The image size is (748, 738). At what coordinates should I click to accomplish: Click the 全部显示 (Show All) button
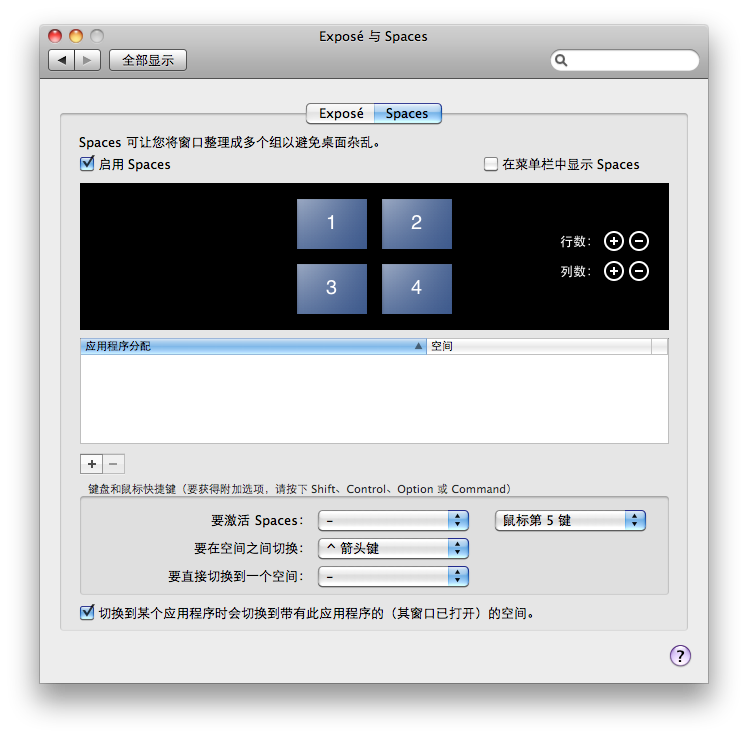pos(148,60)
